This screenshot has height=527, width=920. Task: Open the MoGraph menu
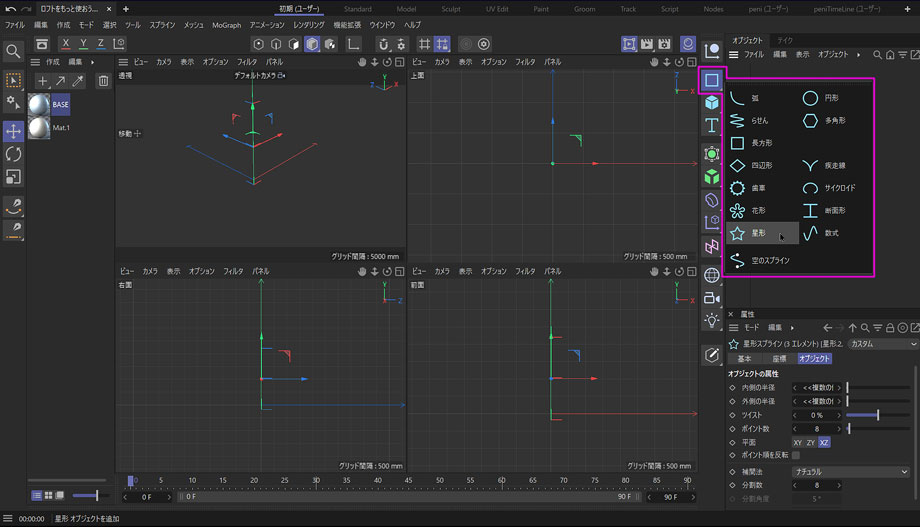tap(226, 24)
